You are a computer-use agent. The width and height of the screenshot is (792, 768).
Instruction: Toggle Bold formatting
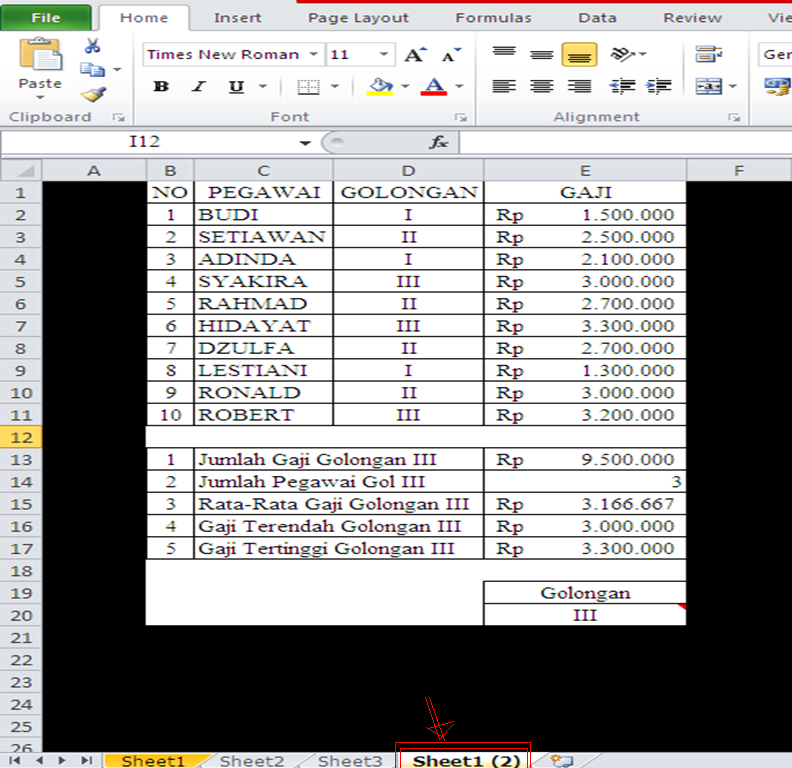point(161,86)
